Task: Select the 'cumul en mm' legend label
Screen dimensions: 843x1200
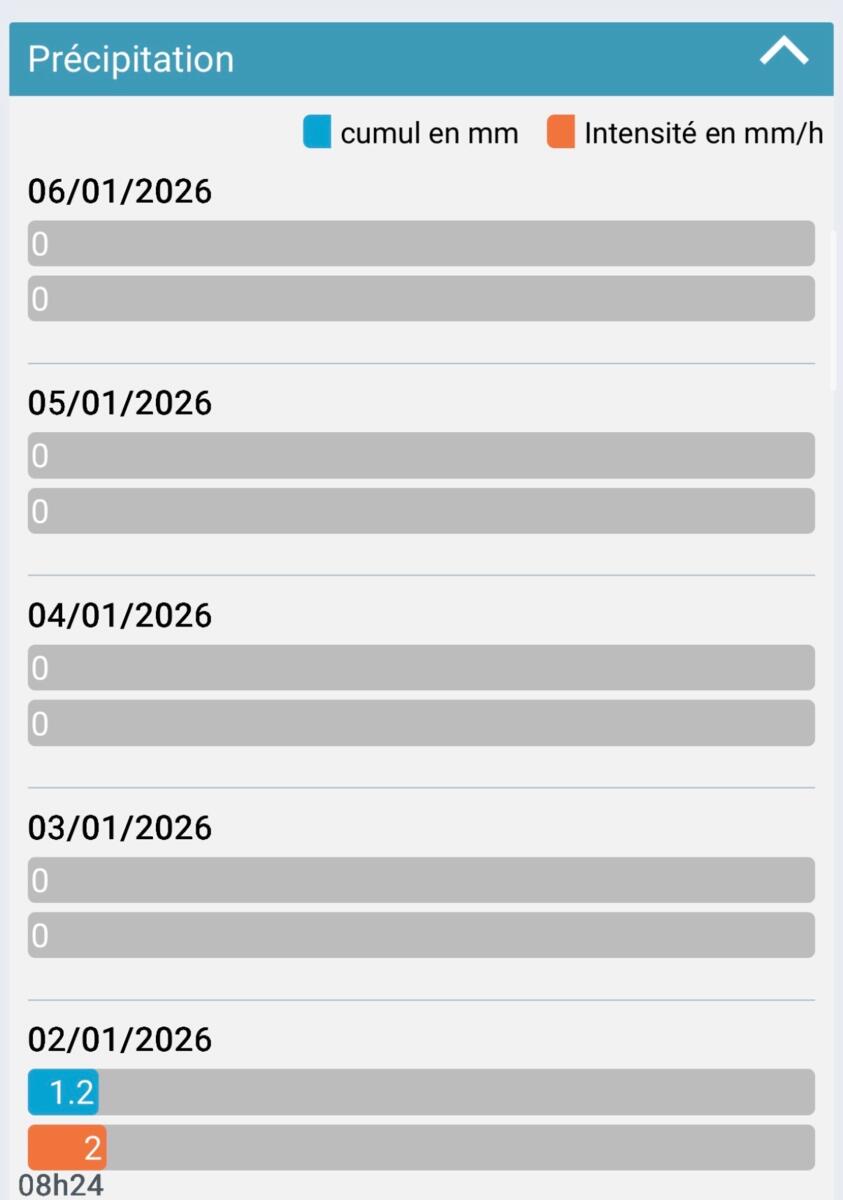Action: (x=429, y=133)
